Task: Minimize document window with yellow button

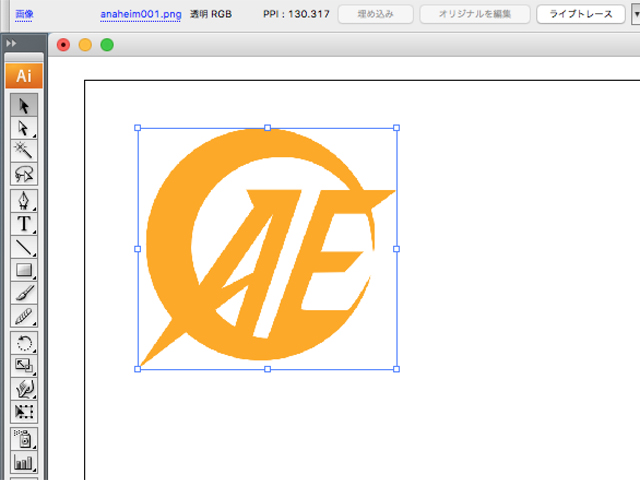Action: click(85, 44)
